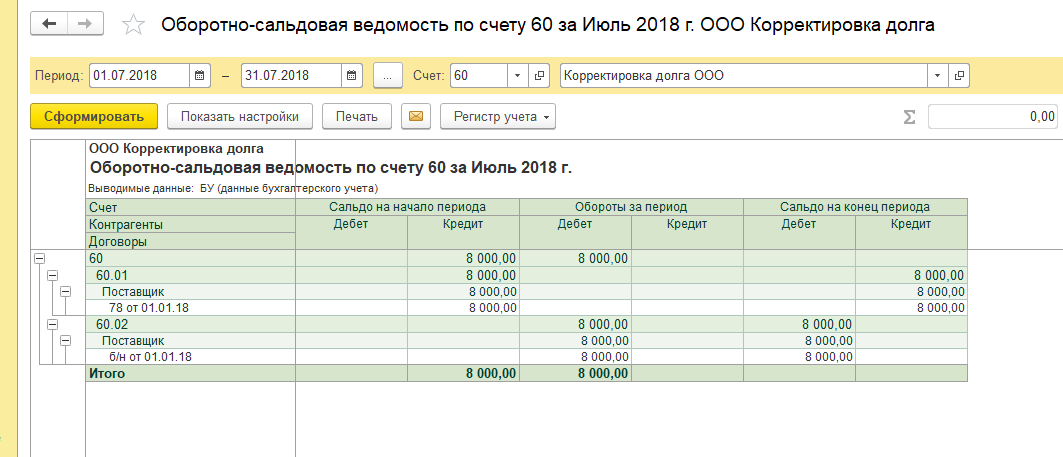1063x457 pixels.
Task: Select row б/н от 01.01.18
Action: click(x=190, y=357)
